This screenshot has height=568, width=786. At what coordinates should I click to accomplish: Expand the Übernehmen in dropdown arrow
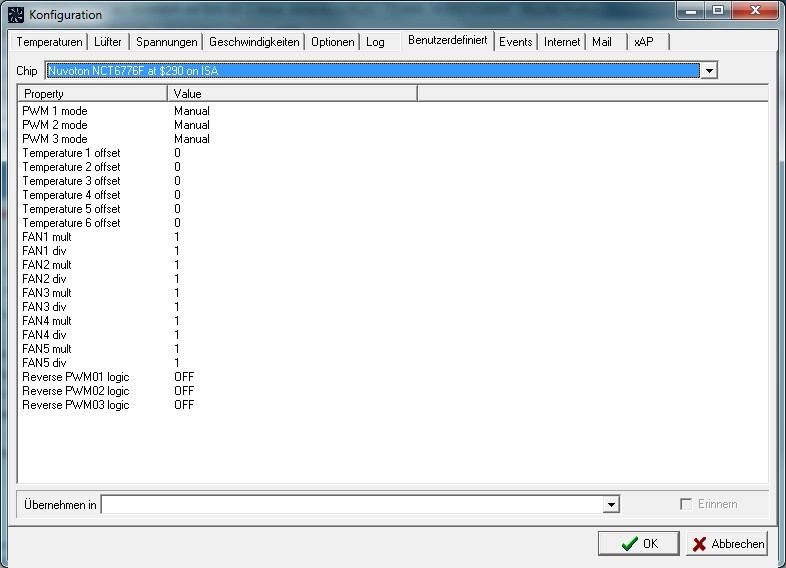click(611, 504)
